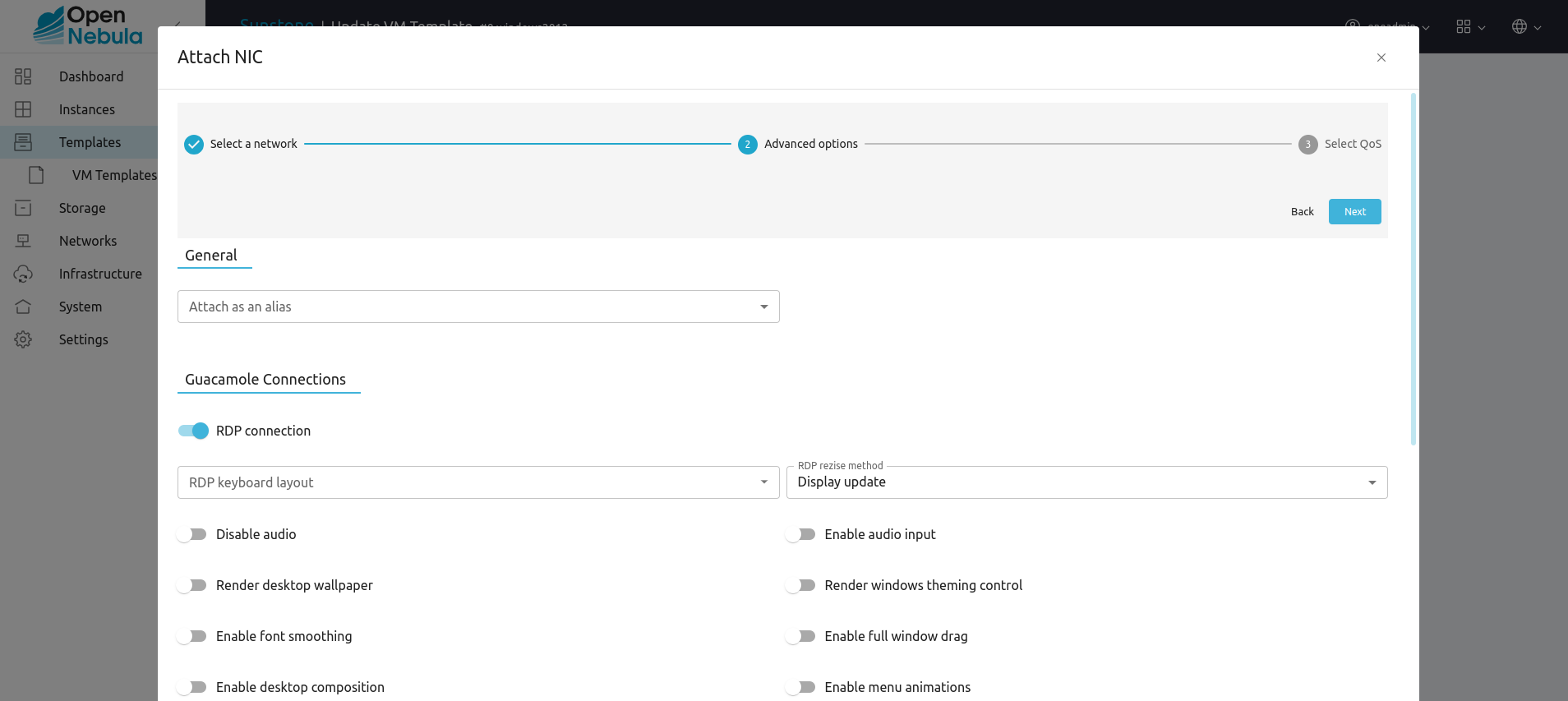Click the General section heading

click(x=211, y=256)
